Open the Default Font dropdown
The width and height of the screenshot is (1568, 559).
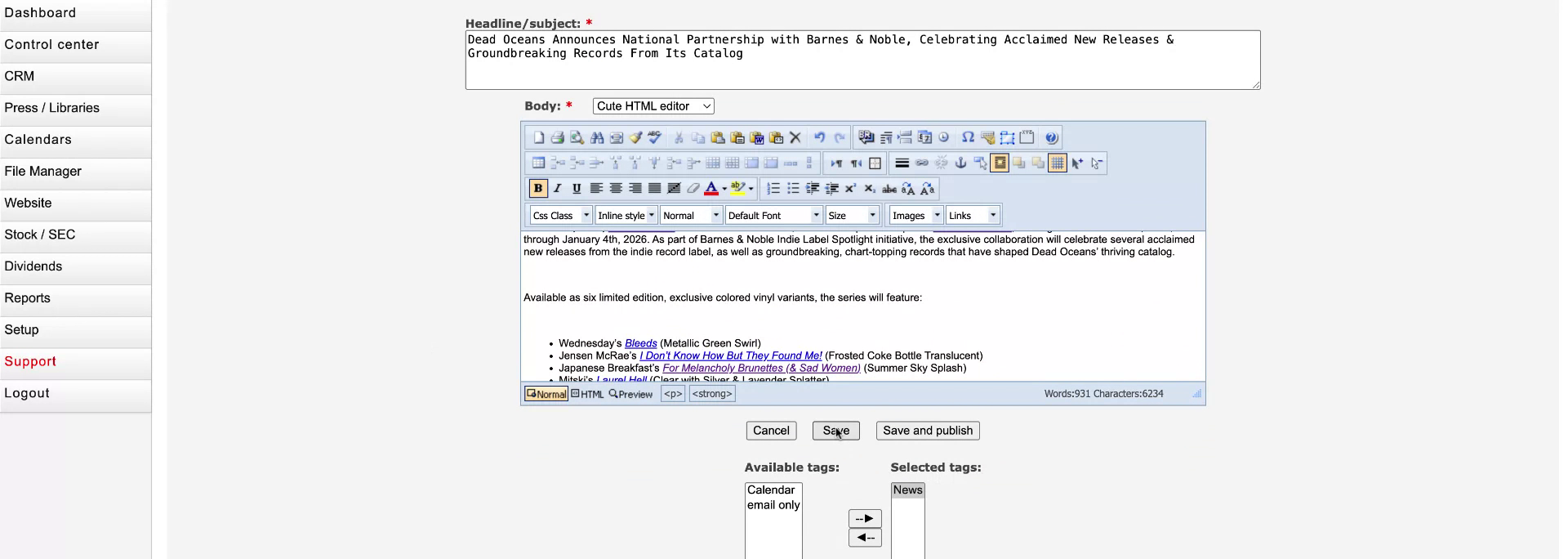click(x=773, y=215)
